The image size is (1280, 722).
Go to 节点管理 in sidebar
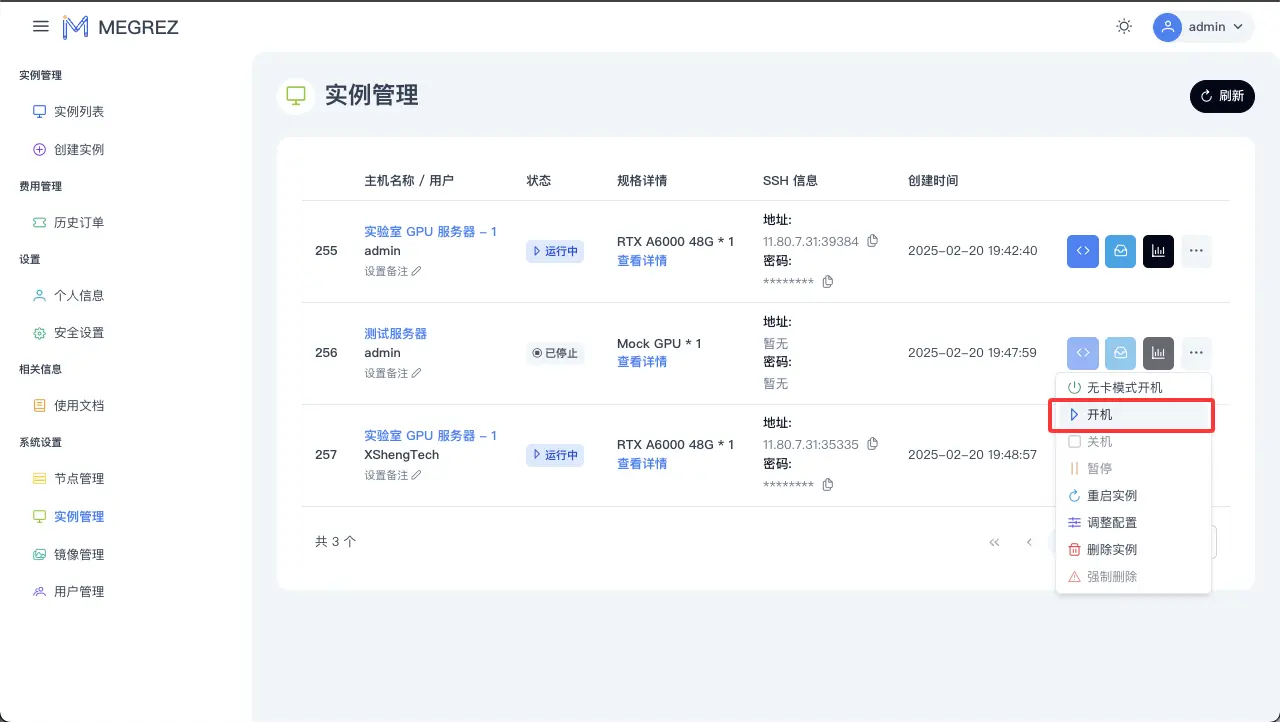point(78,479)
